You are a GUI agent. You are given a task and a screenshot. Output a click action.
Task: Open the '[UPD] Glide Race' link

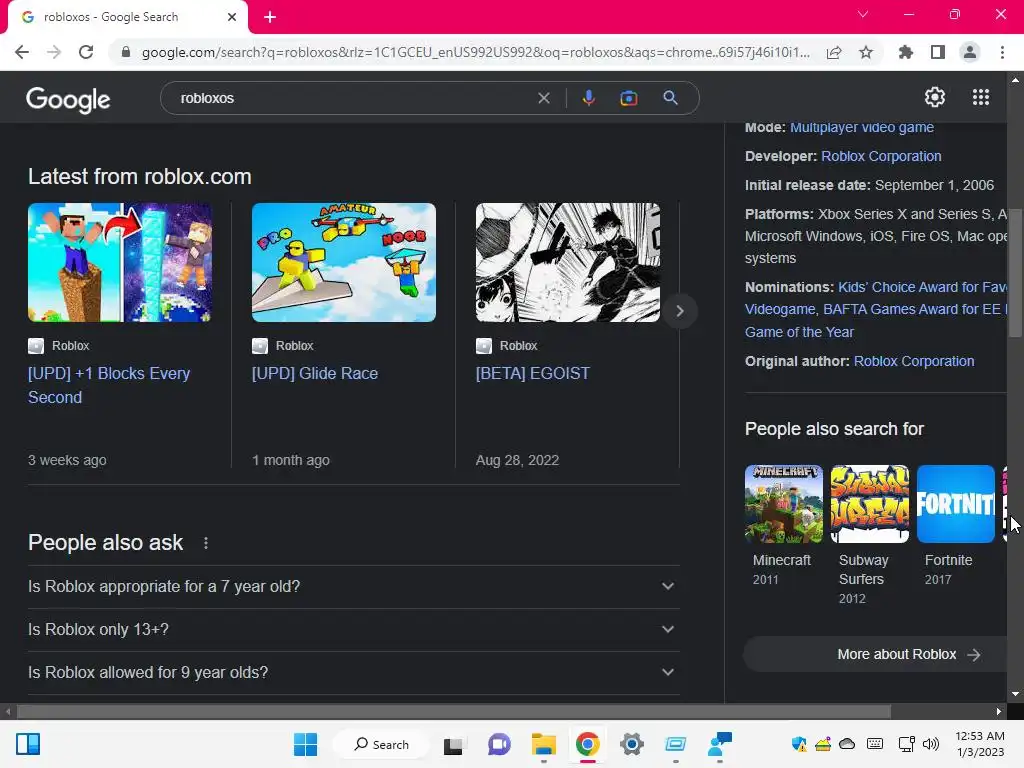315,374
